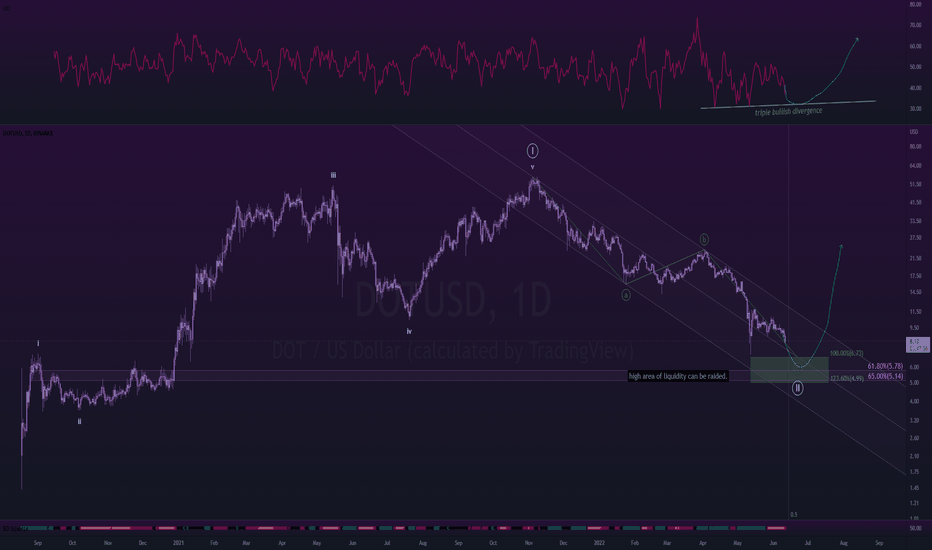Click the 123.60%(4.99) Fibonacci level label
This screenshot has width=932, height=550.
click(847, 378)
